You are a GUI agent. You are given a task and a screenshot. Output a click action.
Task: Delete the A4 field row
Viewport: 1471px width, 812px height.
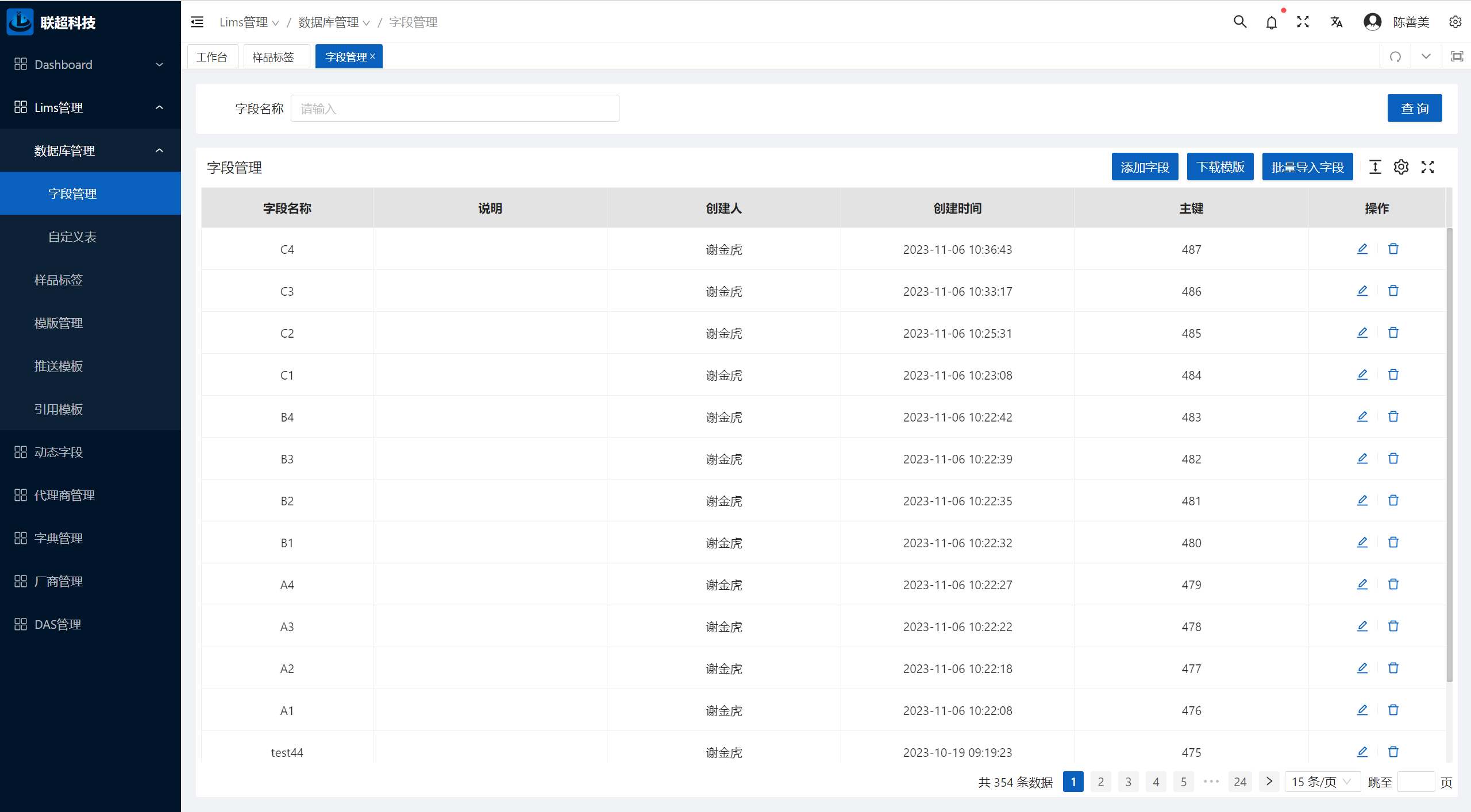1393,584
